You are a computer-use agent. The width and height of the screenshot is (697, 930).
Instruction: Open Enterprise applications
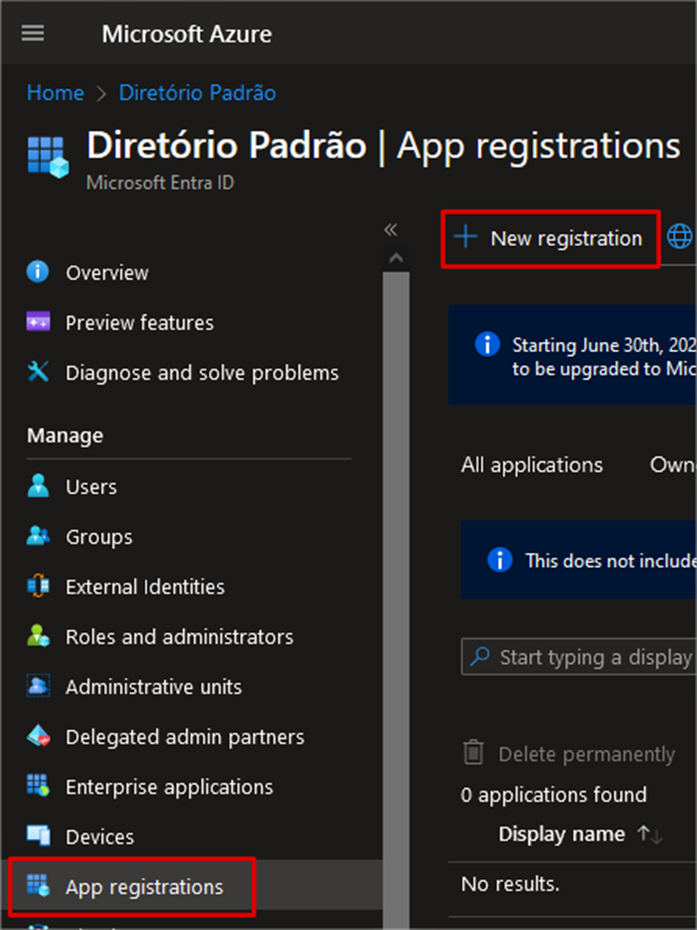click(169, 786)
